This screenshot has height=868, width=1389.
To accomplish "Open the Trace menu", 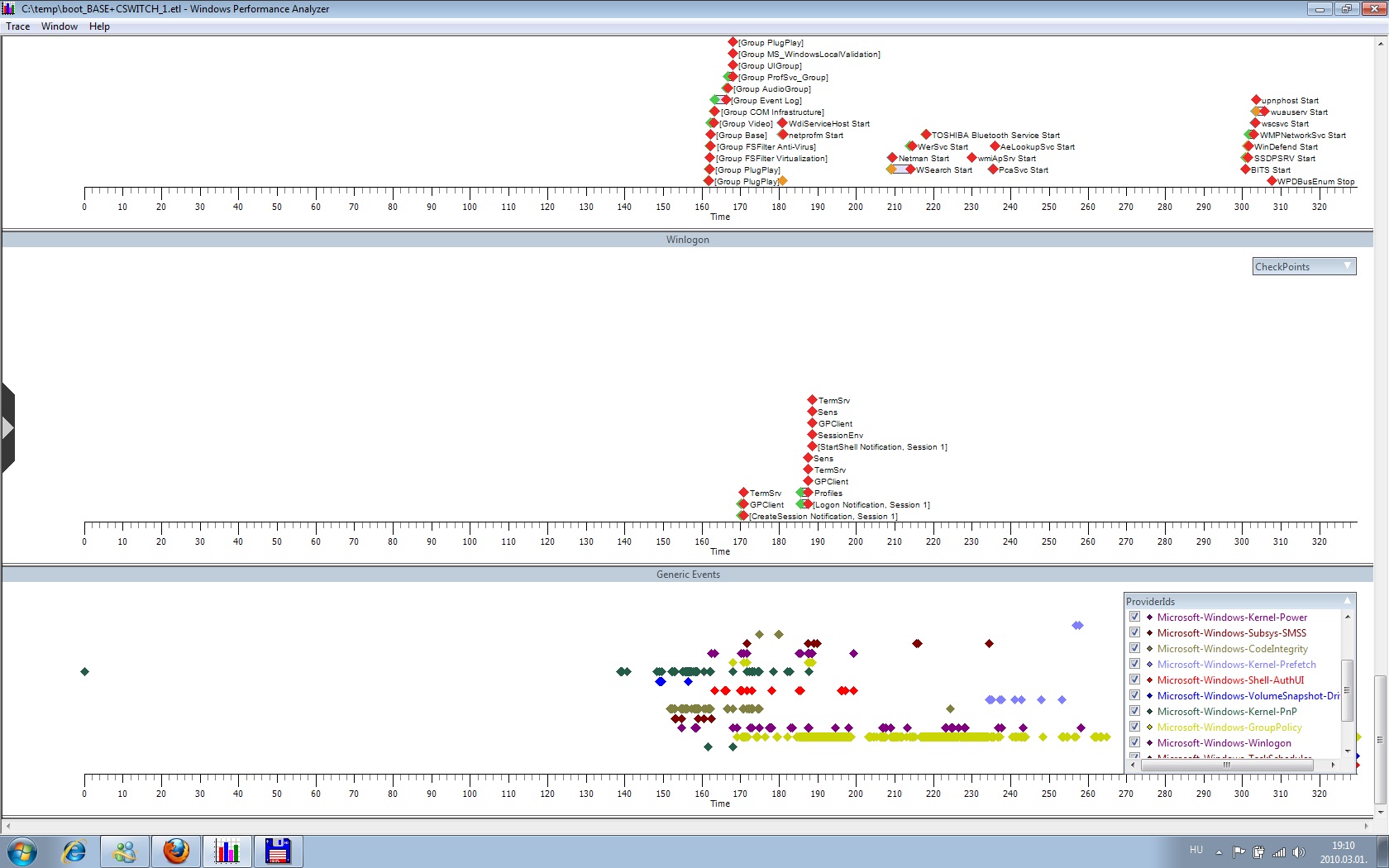I will click(17, 26).
